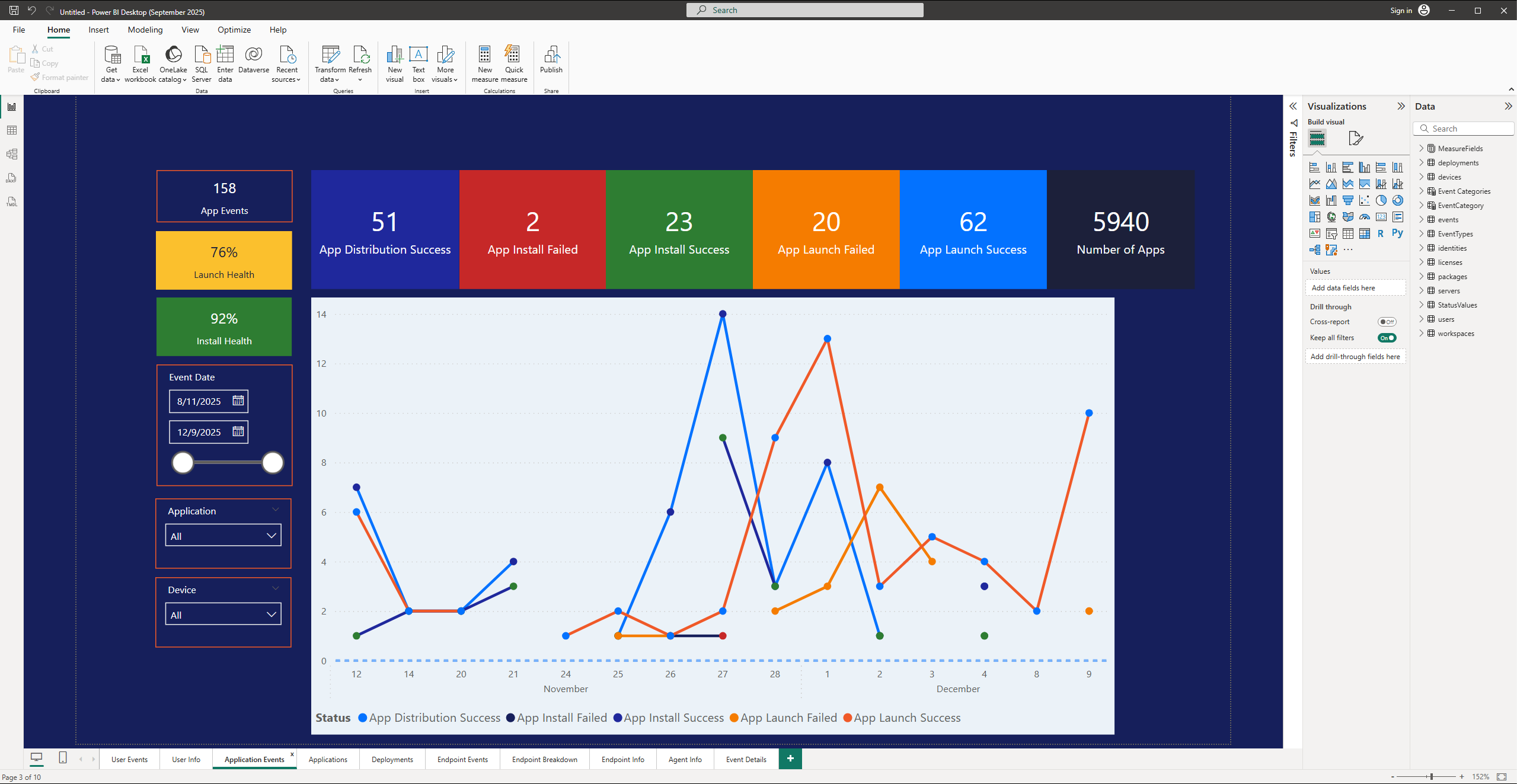Open Format visual pane tab icon
Viewport: 1517px width, 784px height.
point(1355,139)
